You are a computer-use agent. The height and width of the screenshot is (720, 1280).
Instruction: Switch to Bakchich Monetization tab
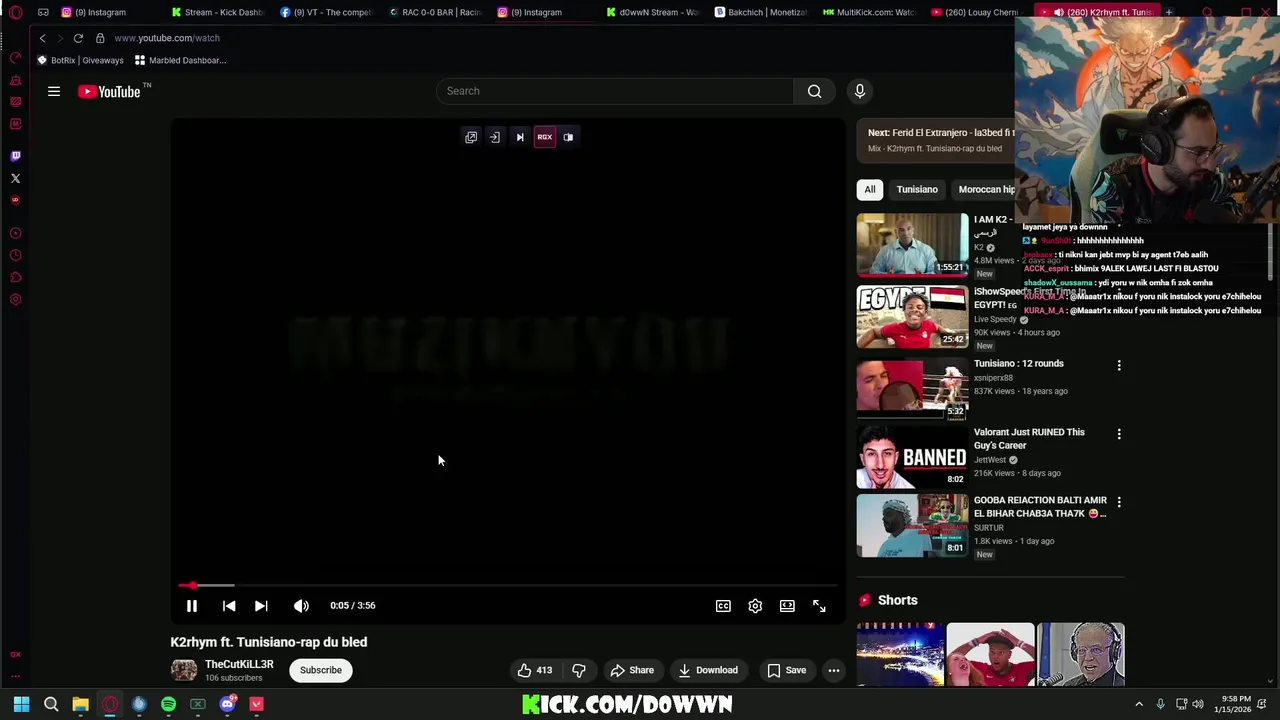(x=760, y=12)
